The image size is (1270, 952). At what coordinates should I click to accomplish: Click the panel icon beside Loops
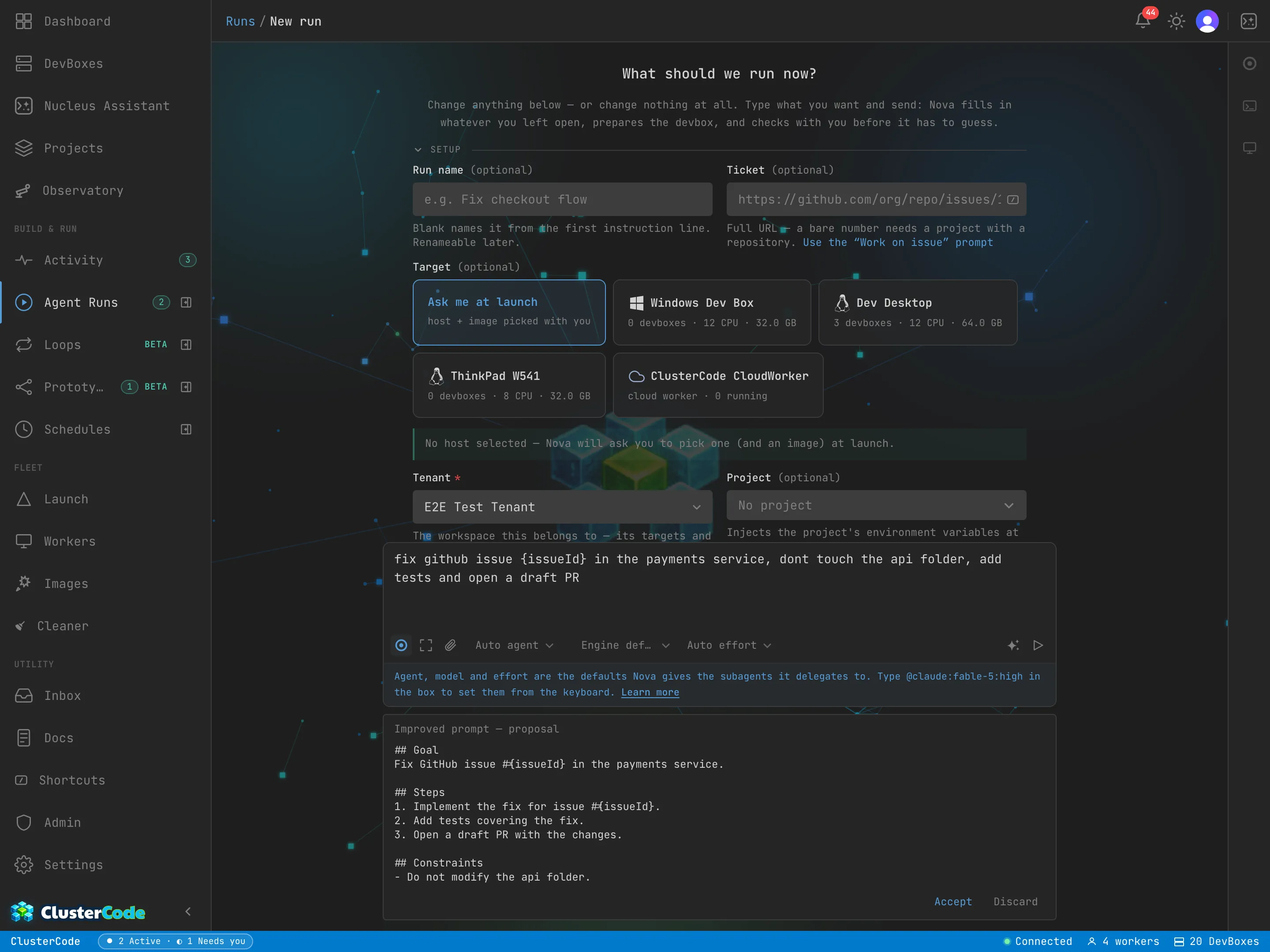pos(186,344)
